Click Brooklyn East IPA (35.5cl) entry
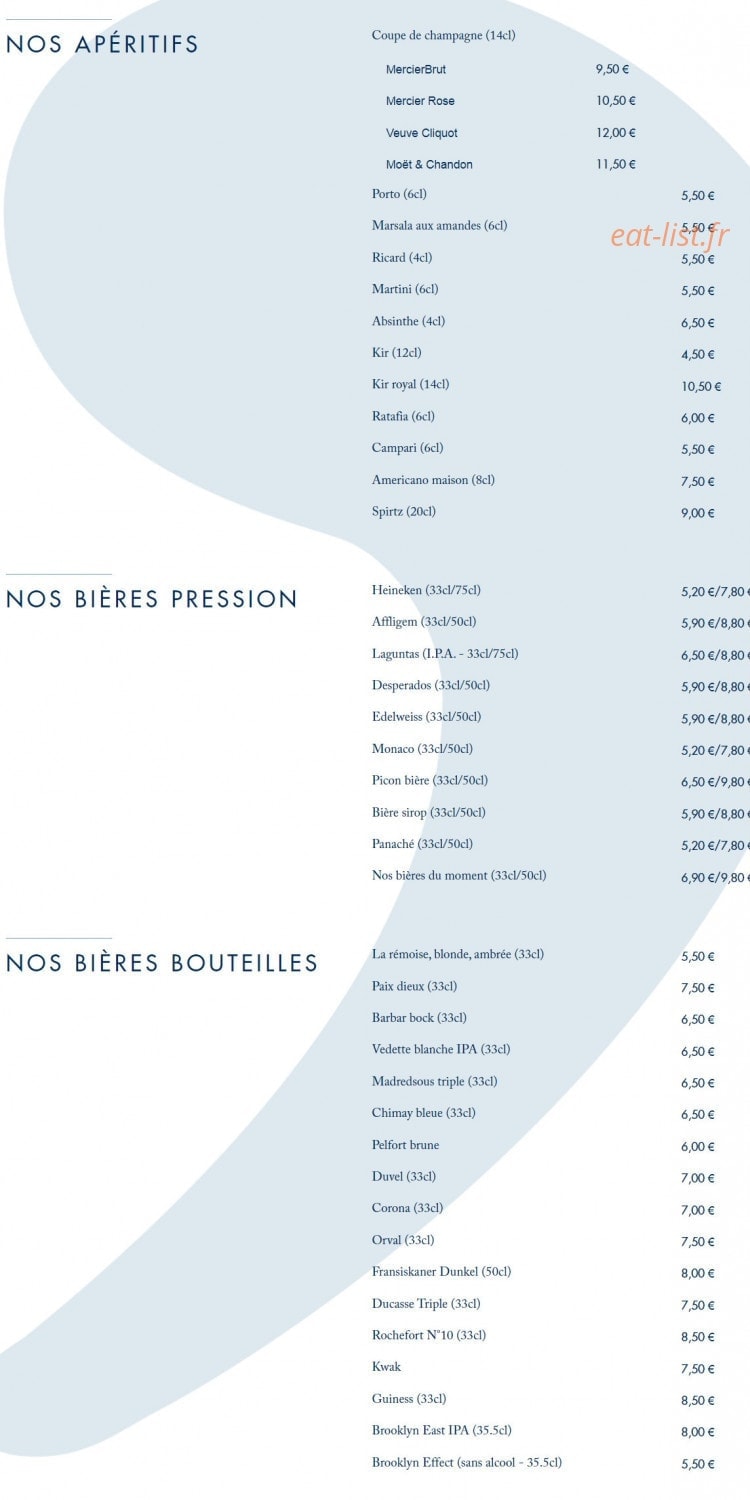 [442, 1431]
